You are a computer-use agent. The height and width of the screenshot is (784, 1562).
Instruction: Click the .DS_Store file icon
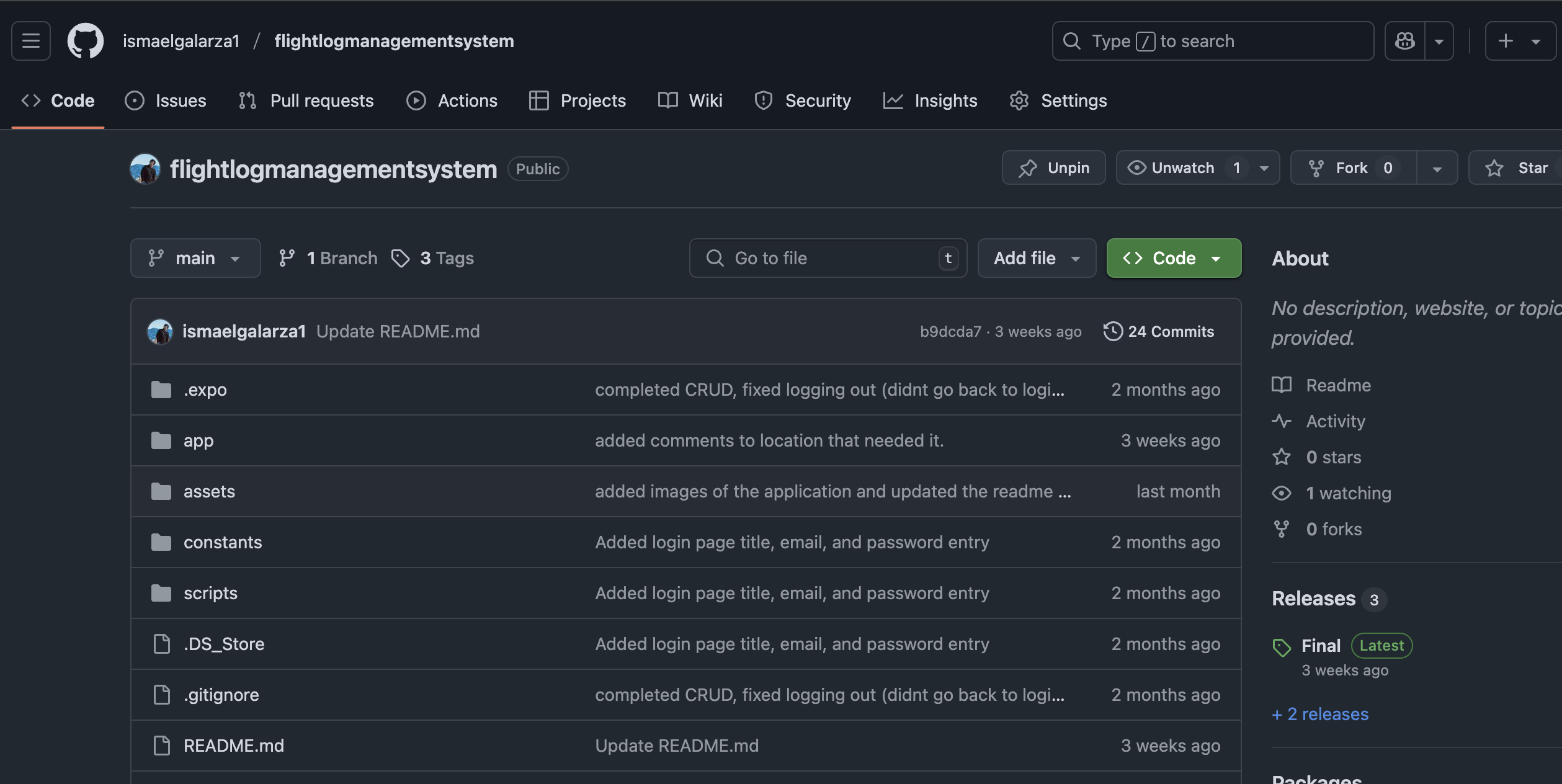pyautogui.click(x=161, y=644)
